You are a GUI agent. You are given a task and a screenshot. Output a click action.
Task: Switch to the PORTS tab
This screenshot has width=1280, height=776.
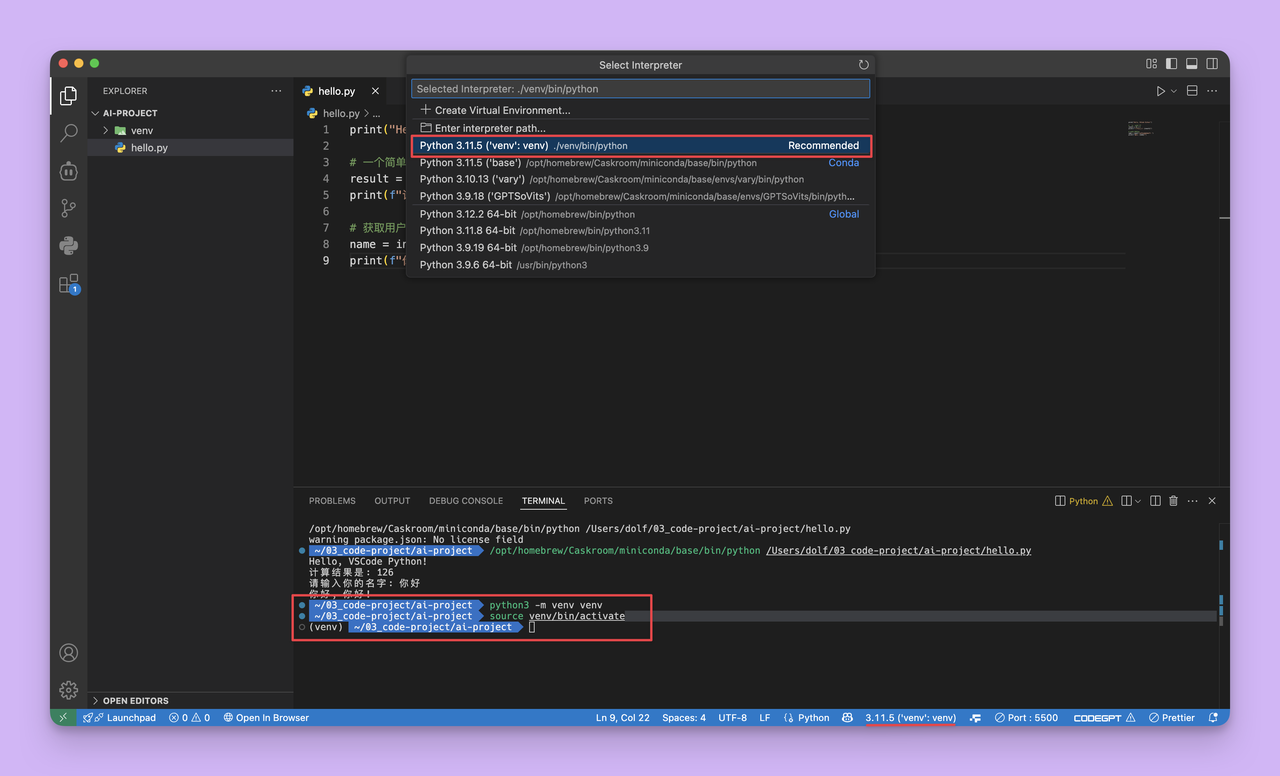click(598, 501)
